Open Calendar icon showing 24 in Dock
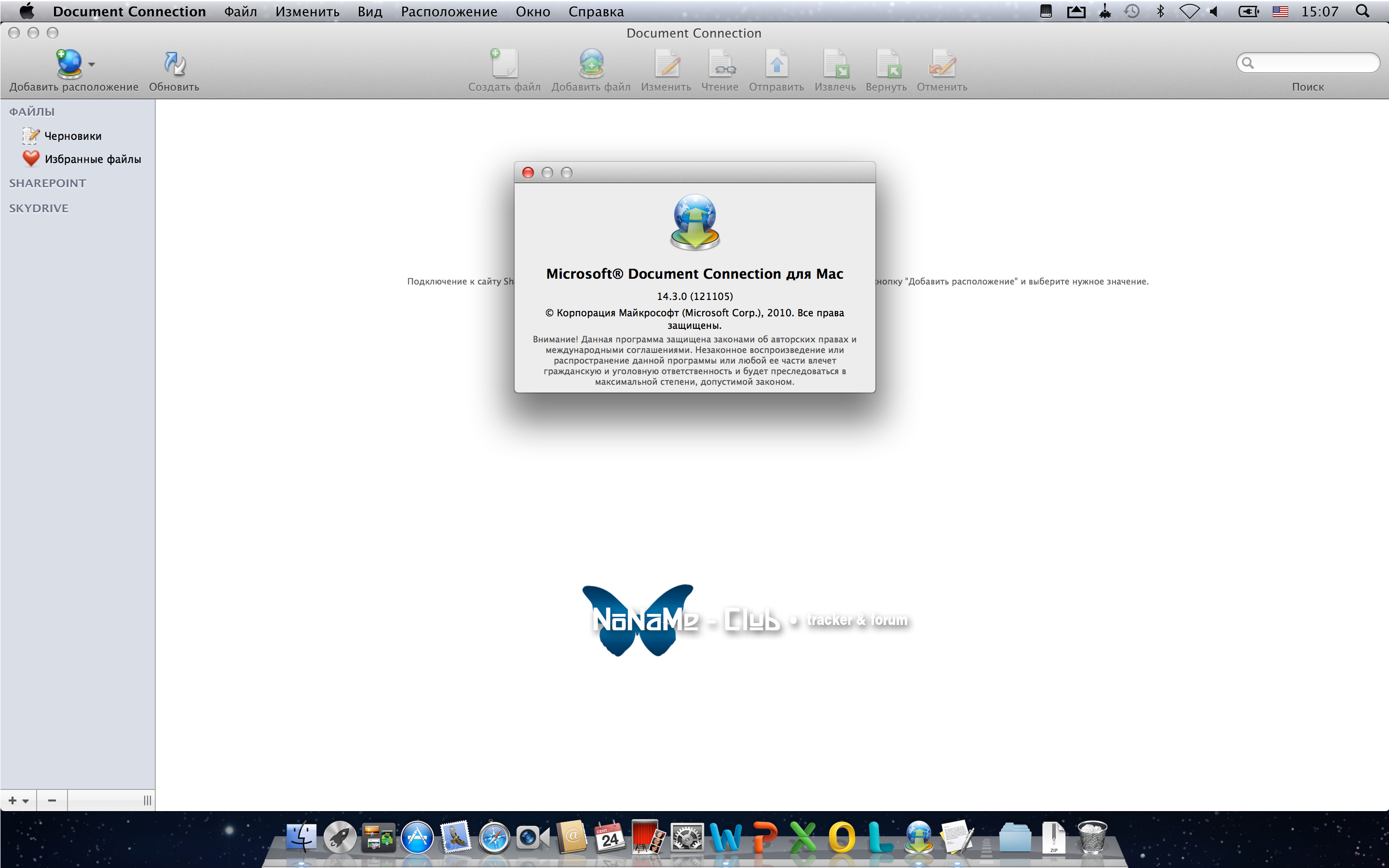 click(610, 838)
